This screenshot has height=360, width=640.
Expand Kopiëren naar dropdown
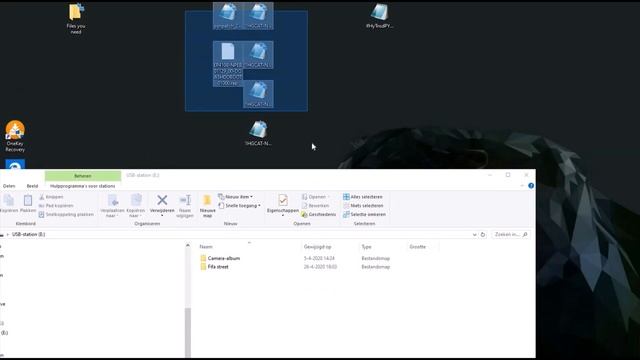point(136,213)
